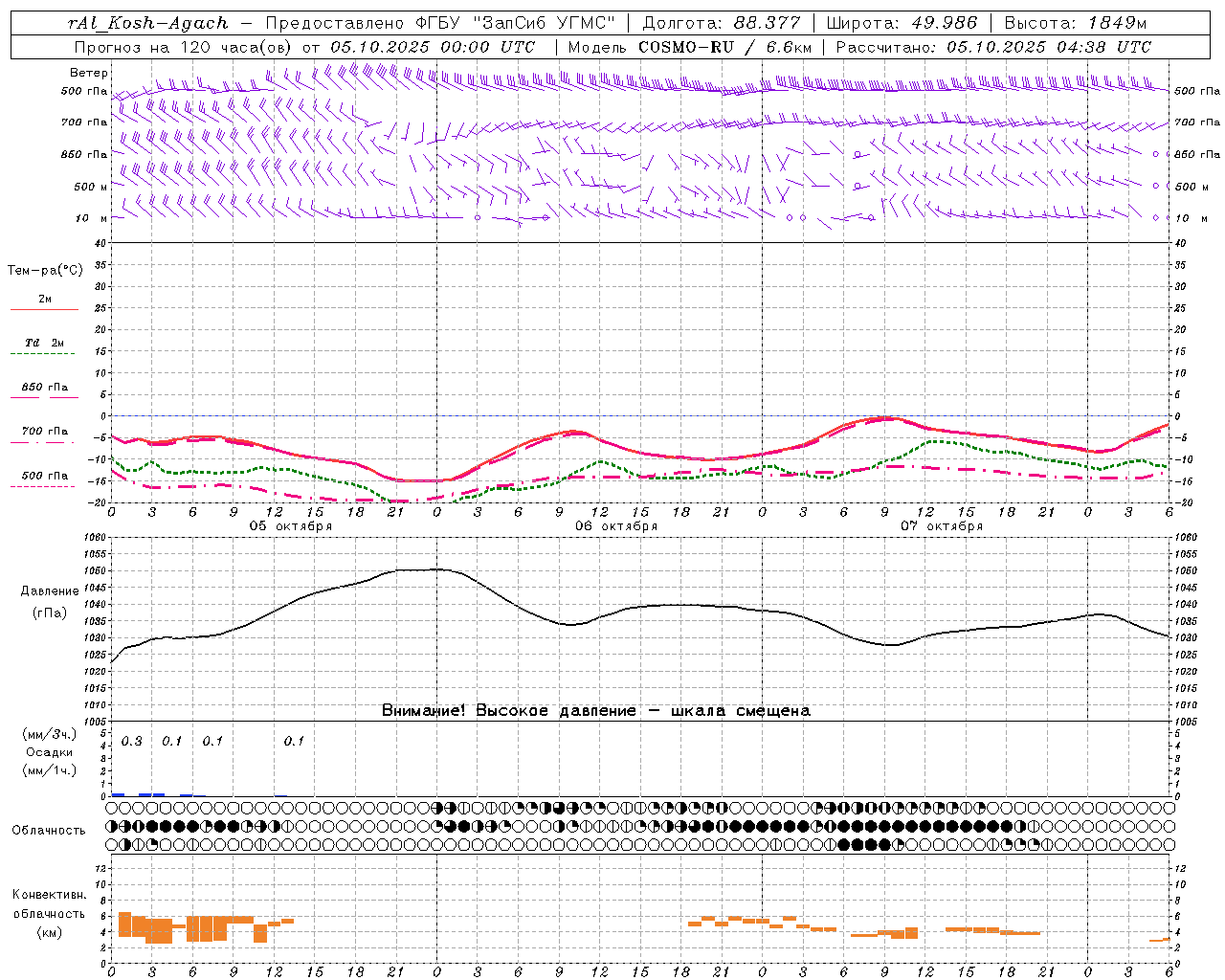Click the 06 октября date label
Image resolution: width=1225 pixels, height=980 pixels.
pos(616,526)
